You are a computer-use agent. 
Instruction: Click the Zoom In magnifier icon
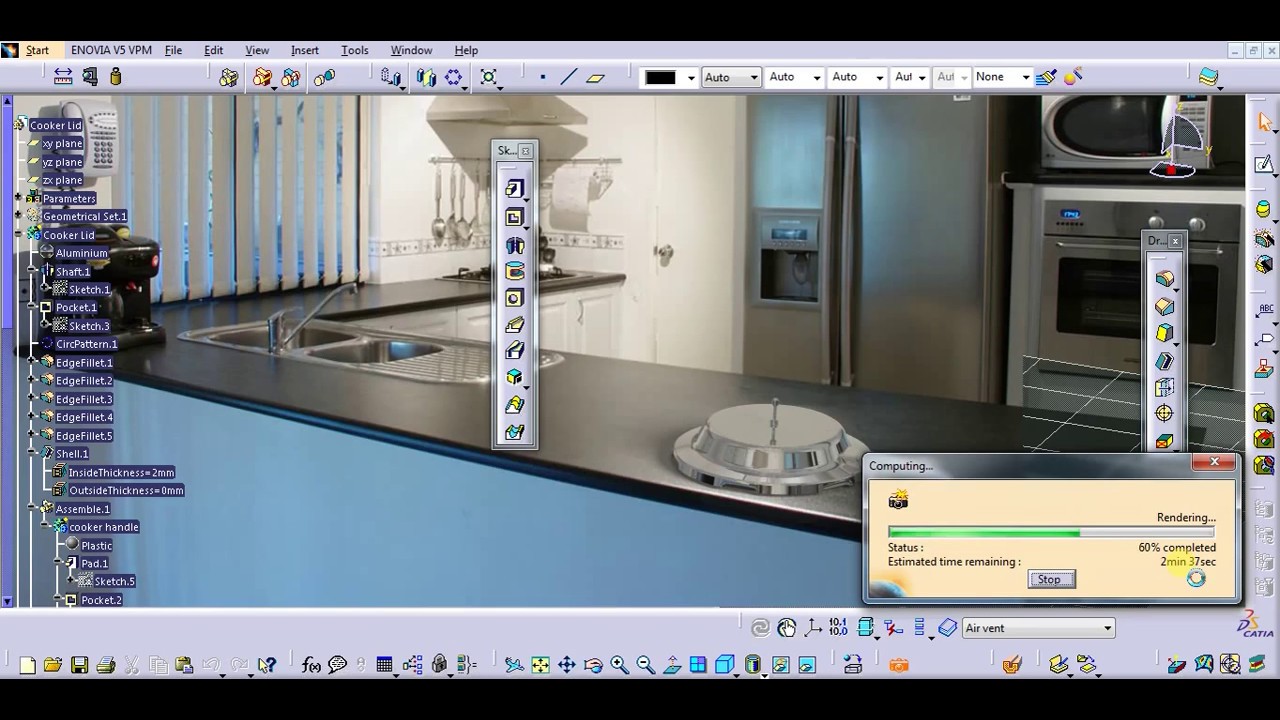coord(619,665)
